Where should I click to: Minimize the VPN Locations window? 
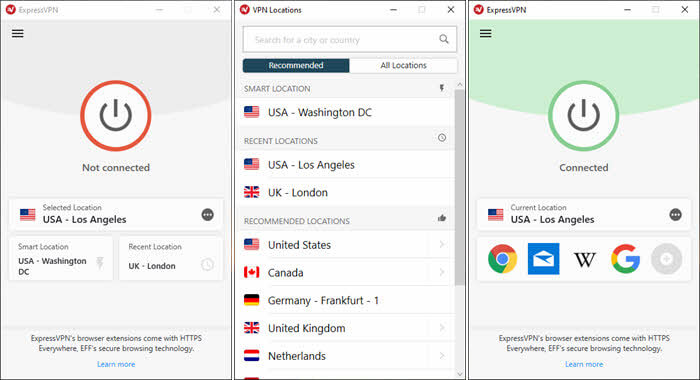point(393,10)
